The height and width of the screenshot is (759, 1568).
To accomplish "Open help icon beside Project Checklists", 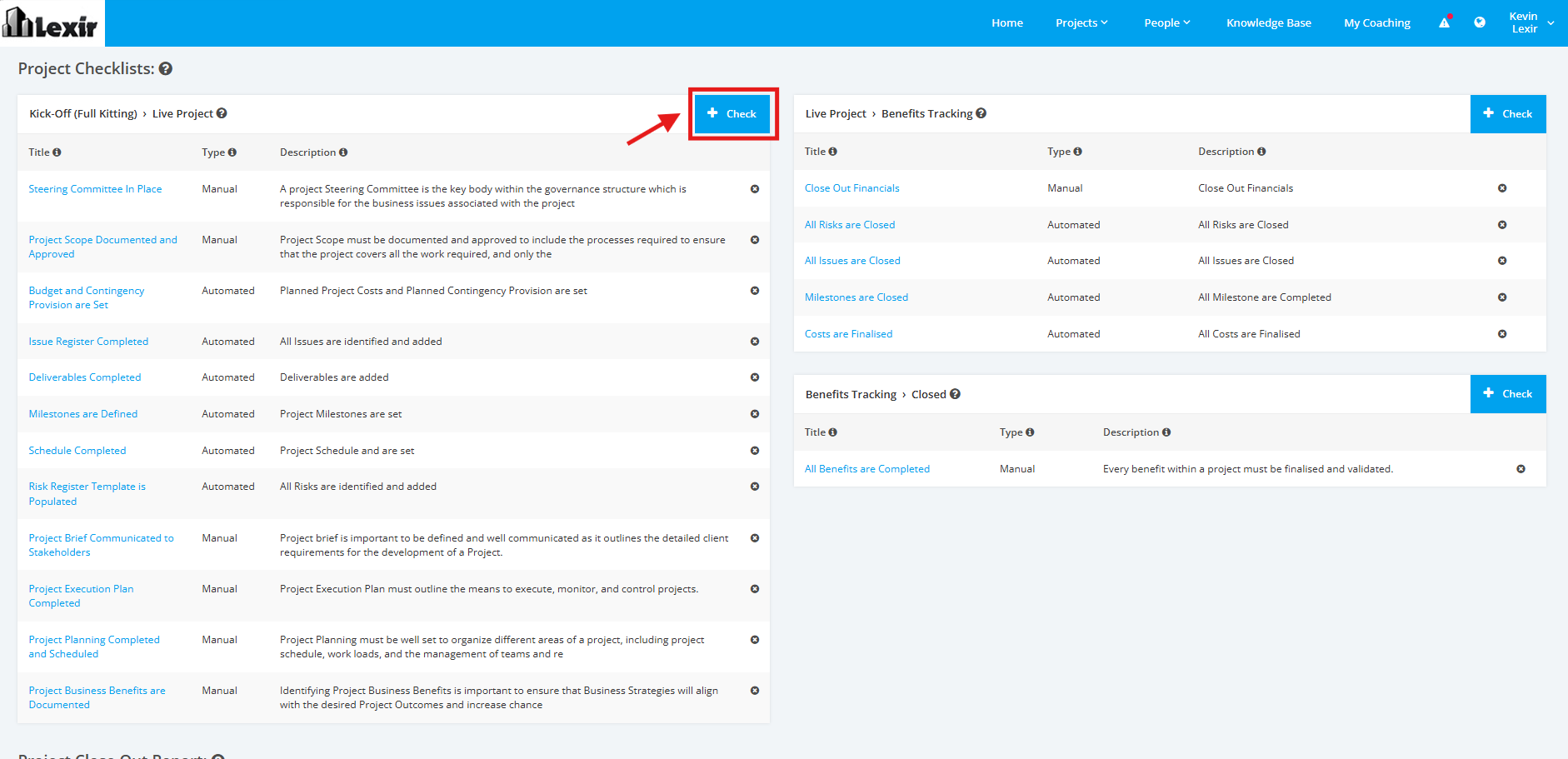I will [166, 69].
